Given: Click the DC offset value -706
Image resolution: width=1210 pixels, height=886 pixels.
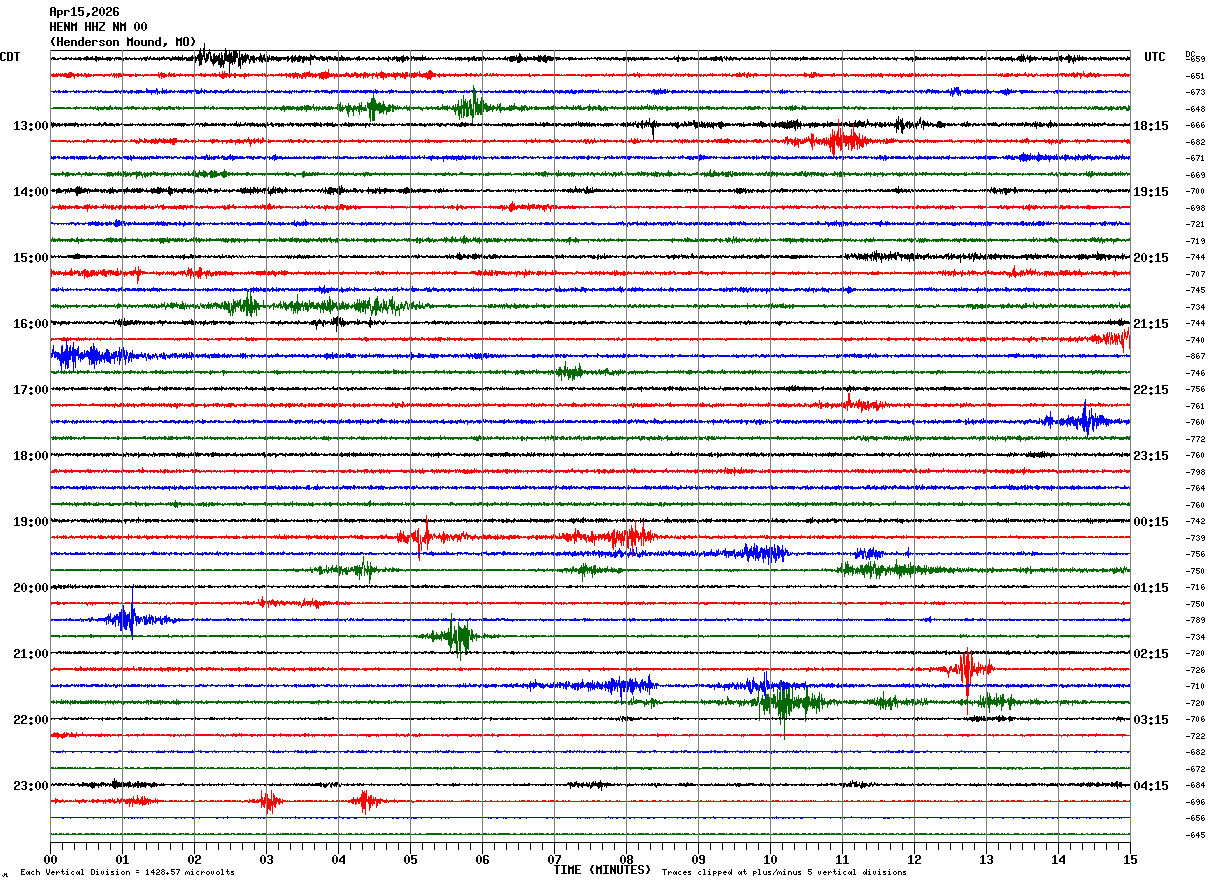Looking at the screenshot, I should [1195, 719].
